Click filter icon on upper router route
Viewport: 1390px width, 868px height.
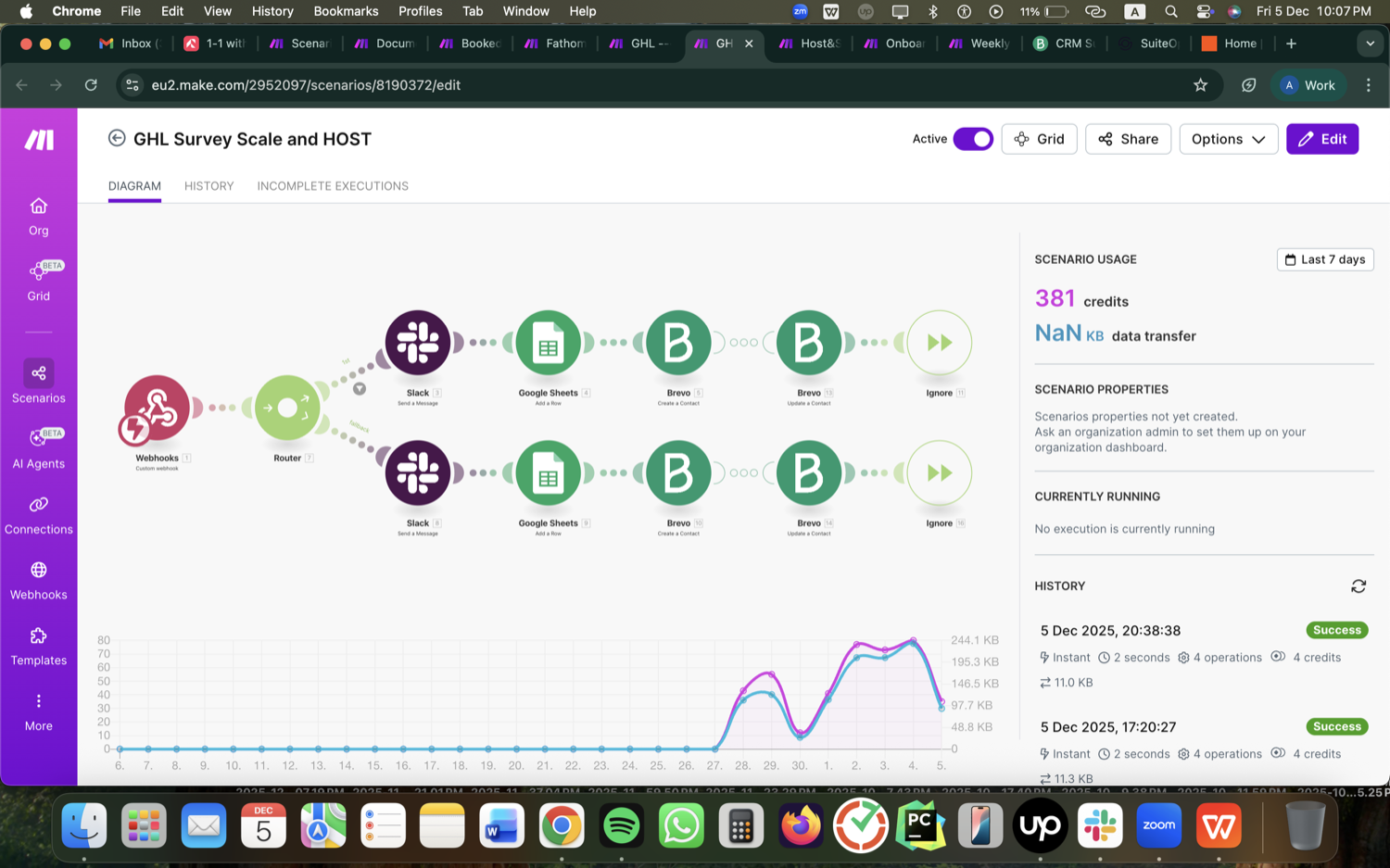360,389
